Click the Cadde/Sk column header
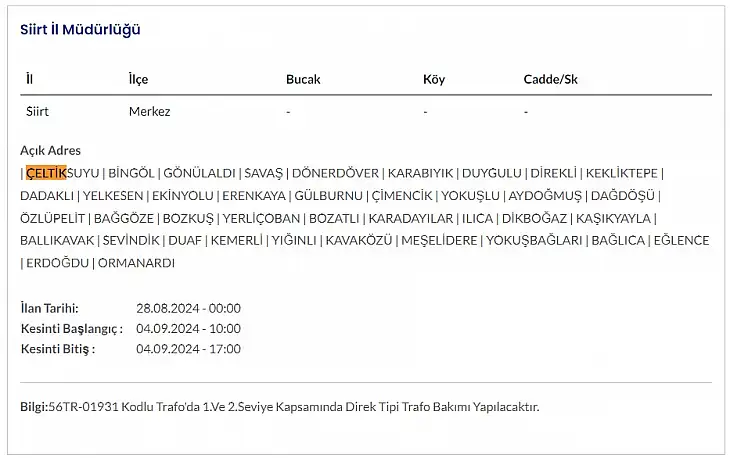 point(550,79)
